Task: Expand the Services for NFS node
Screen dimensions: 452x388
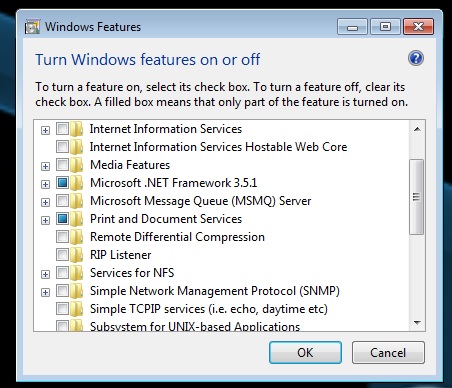Action: pos(45,274)
